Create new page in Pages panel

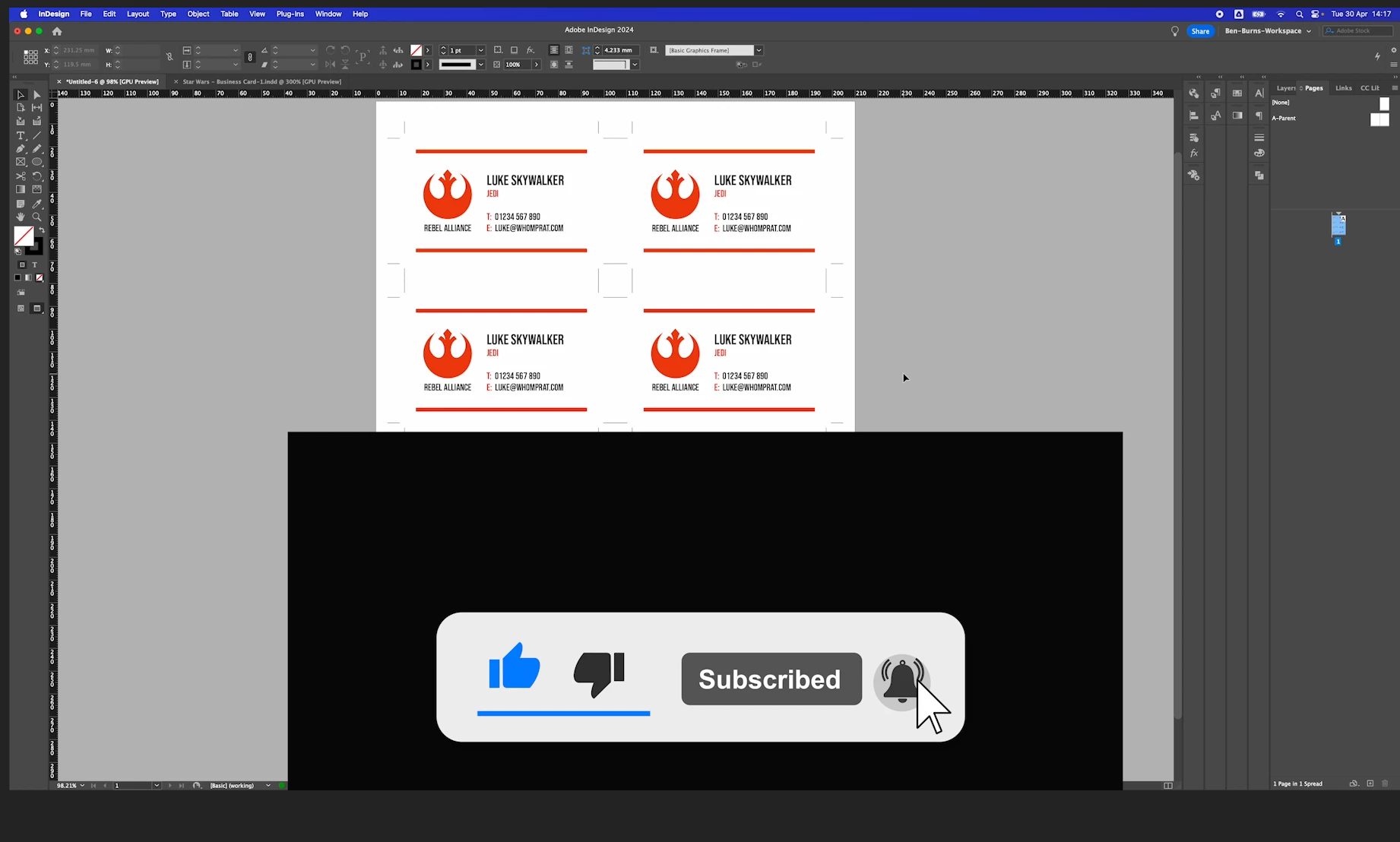point(1370,783)
